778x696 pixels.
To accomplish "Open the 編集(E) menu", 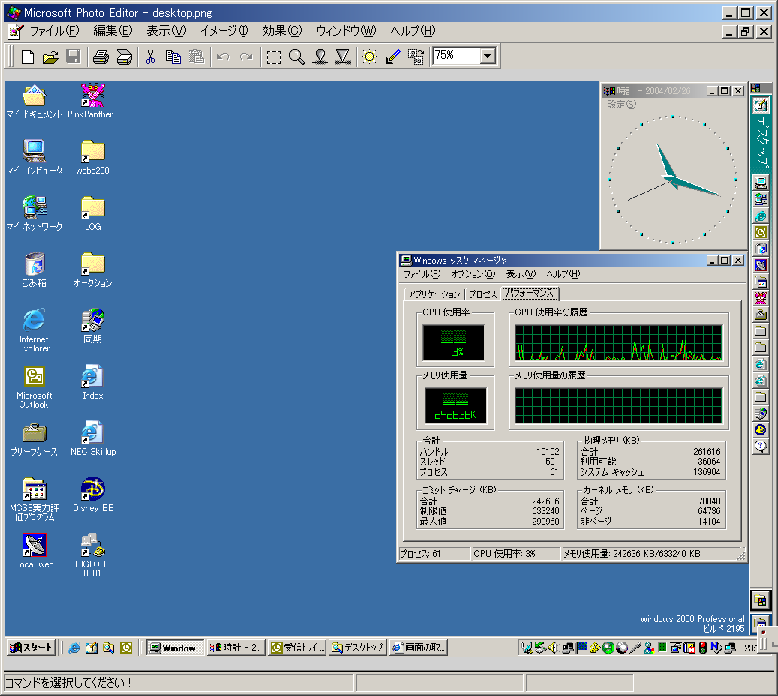I will pyautogui.click(x=112, y=31).
